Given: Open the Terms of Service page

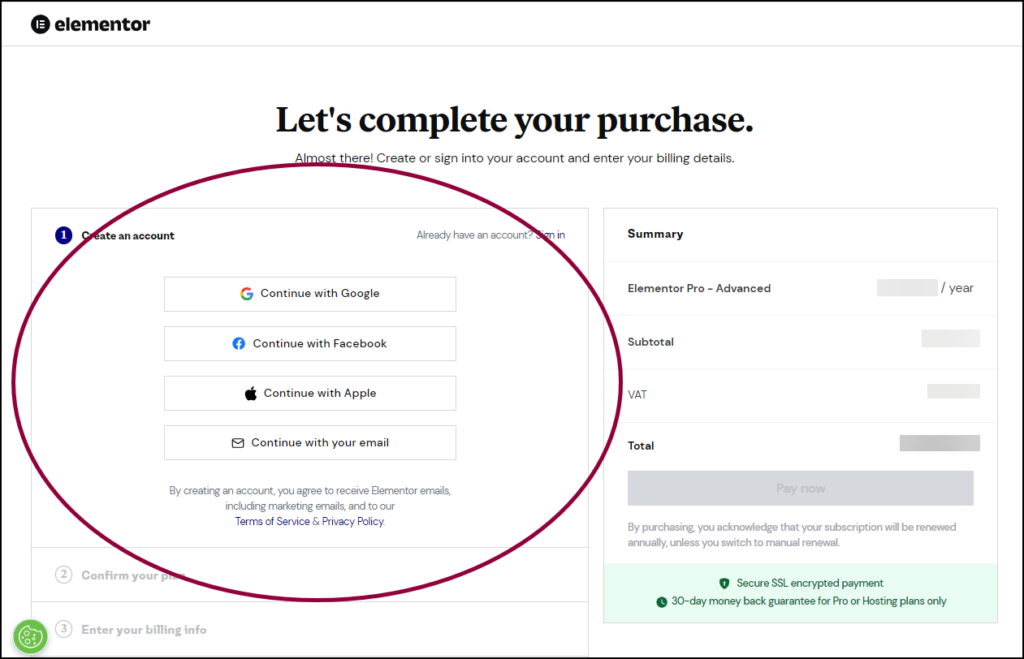Looking at the screenshot, I should [273, 521].
